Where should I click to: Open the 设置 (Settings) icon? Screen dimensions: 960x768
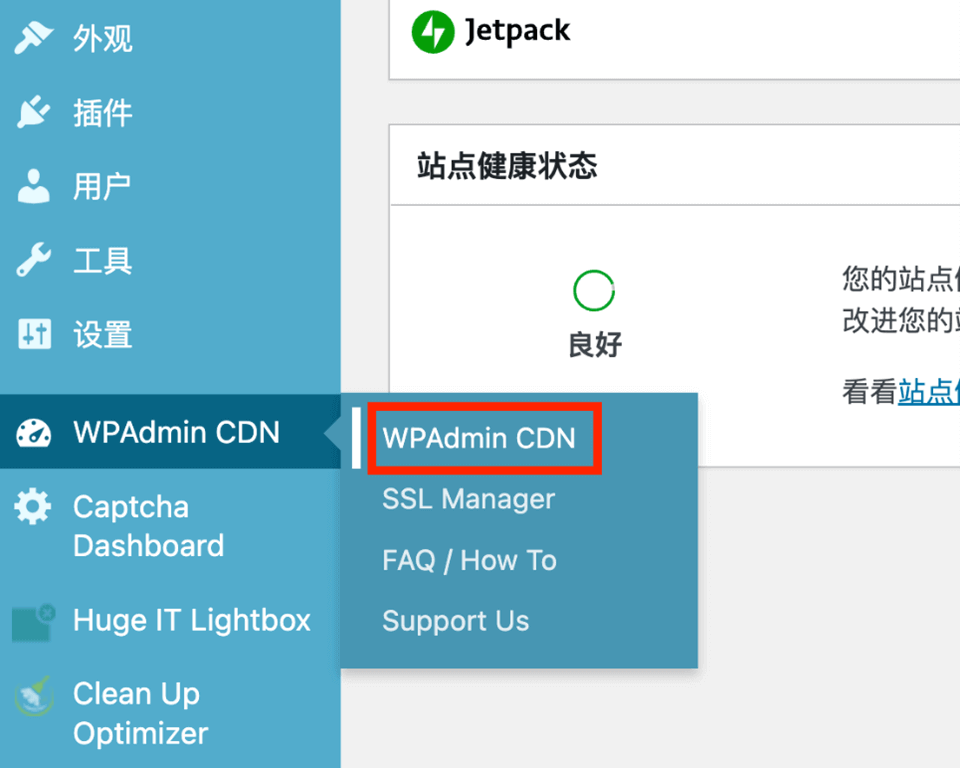pos(33,334)
